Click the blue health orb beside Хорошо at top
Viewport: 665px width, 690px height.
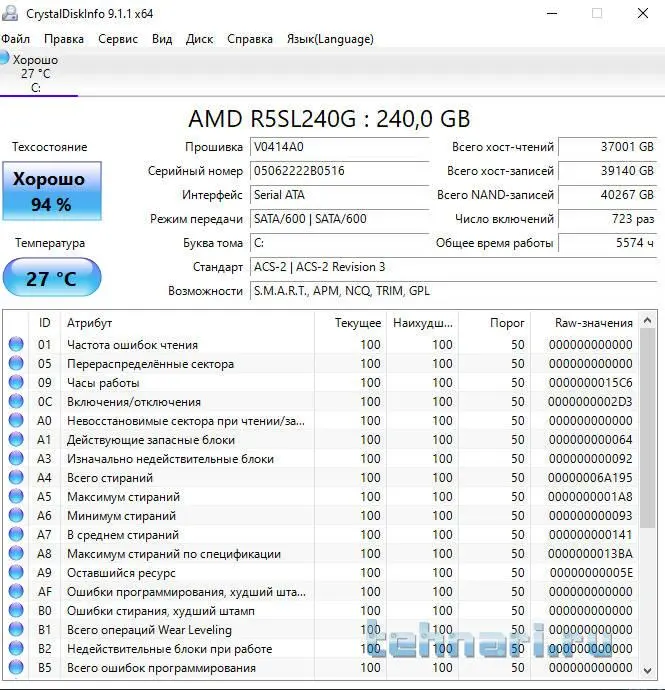pyautogui.click(x=4, y=58)
